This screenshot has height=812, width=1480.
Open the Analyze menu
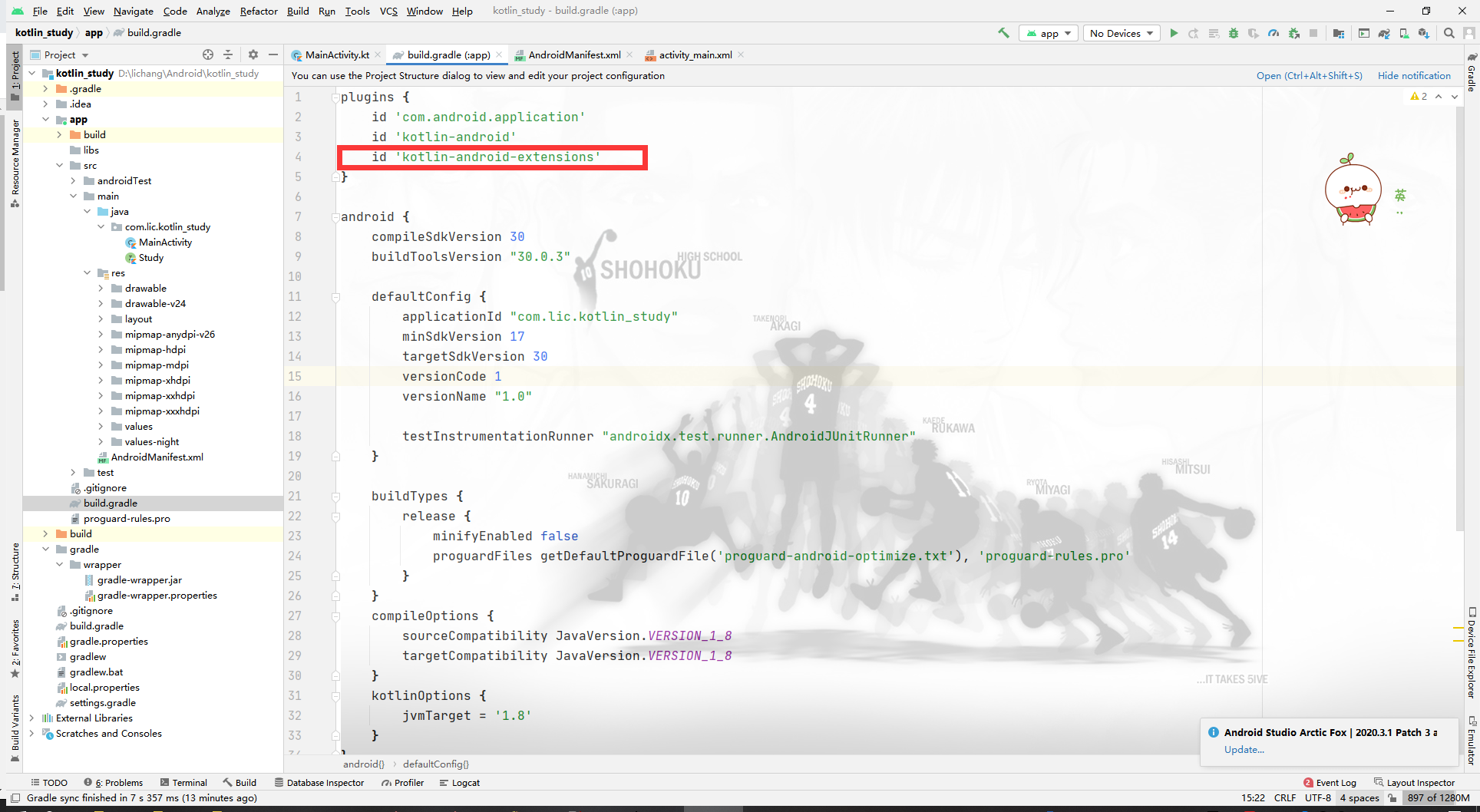[213, 11]
